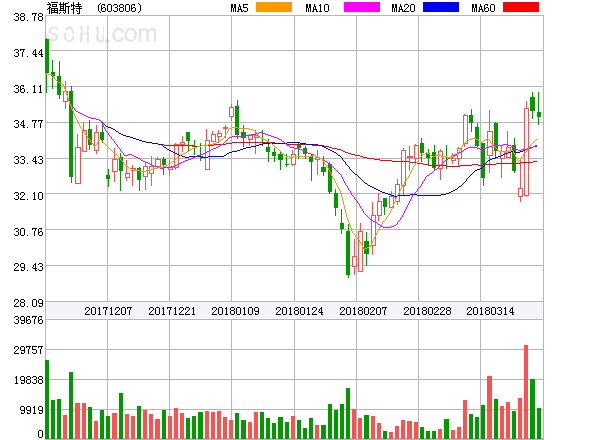Select the blue MA20 legend swatch
This screenshot has width=600, height=440.
coord(441,7)
